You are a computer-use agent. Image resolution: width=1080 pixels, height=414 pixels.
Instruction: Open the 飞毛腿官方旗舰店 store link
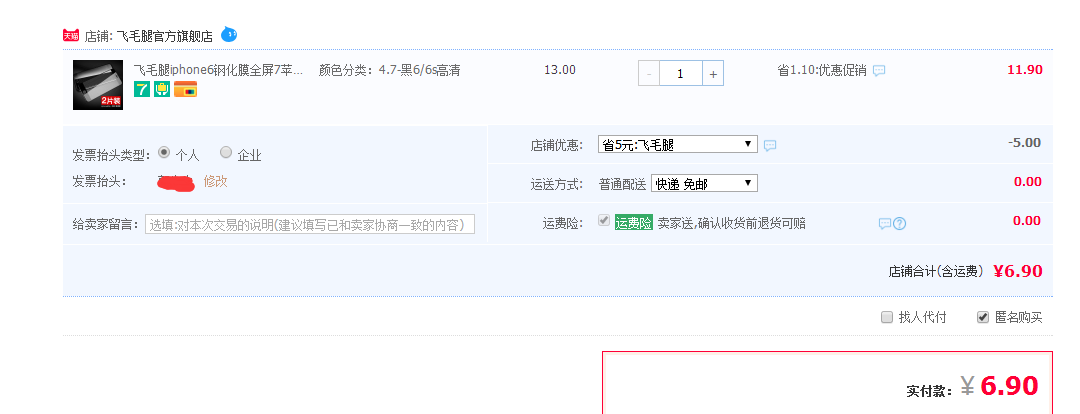pos(165,36)
